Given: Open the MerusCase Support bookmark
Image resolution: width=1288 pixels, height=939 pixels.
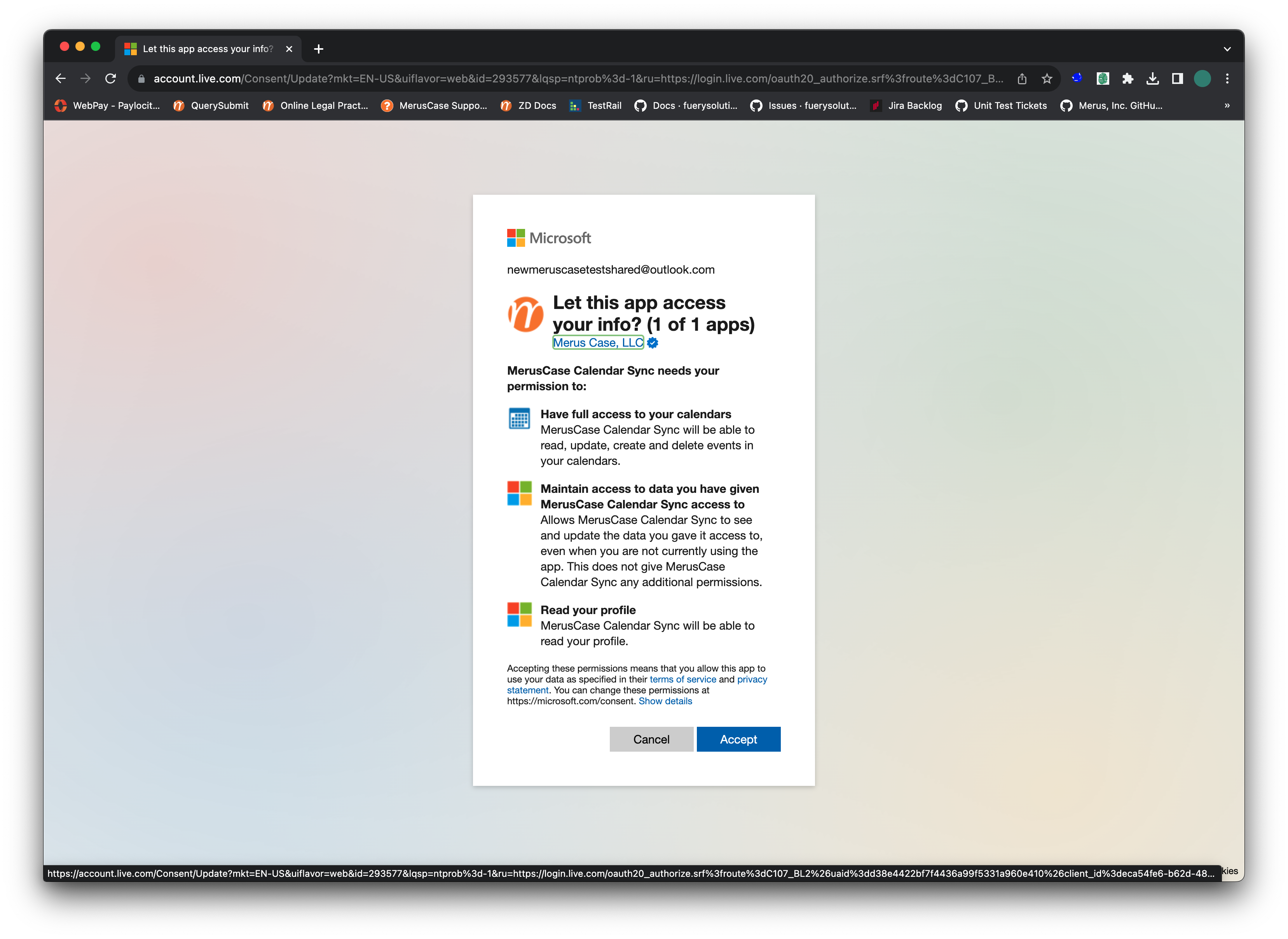Looking at the screenshot, I should [x=434, y=105].
